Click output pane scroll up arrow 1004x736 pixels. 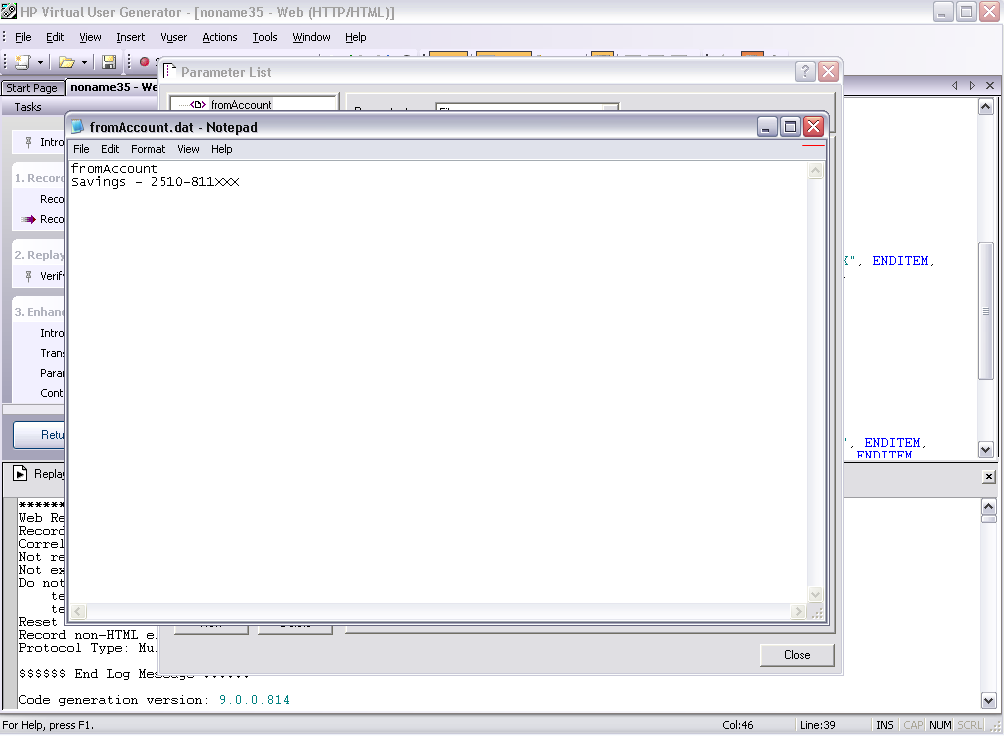click(x=988, y=507)
